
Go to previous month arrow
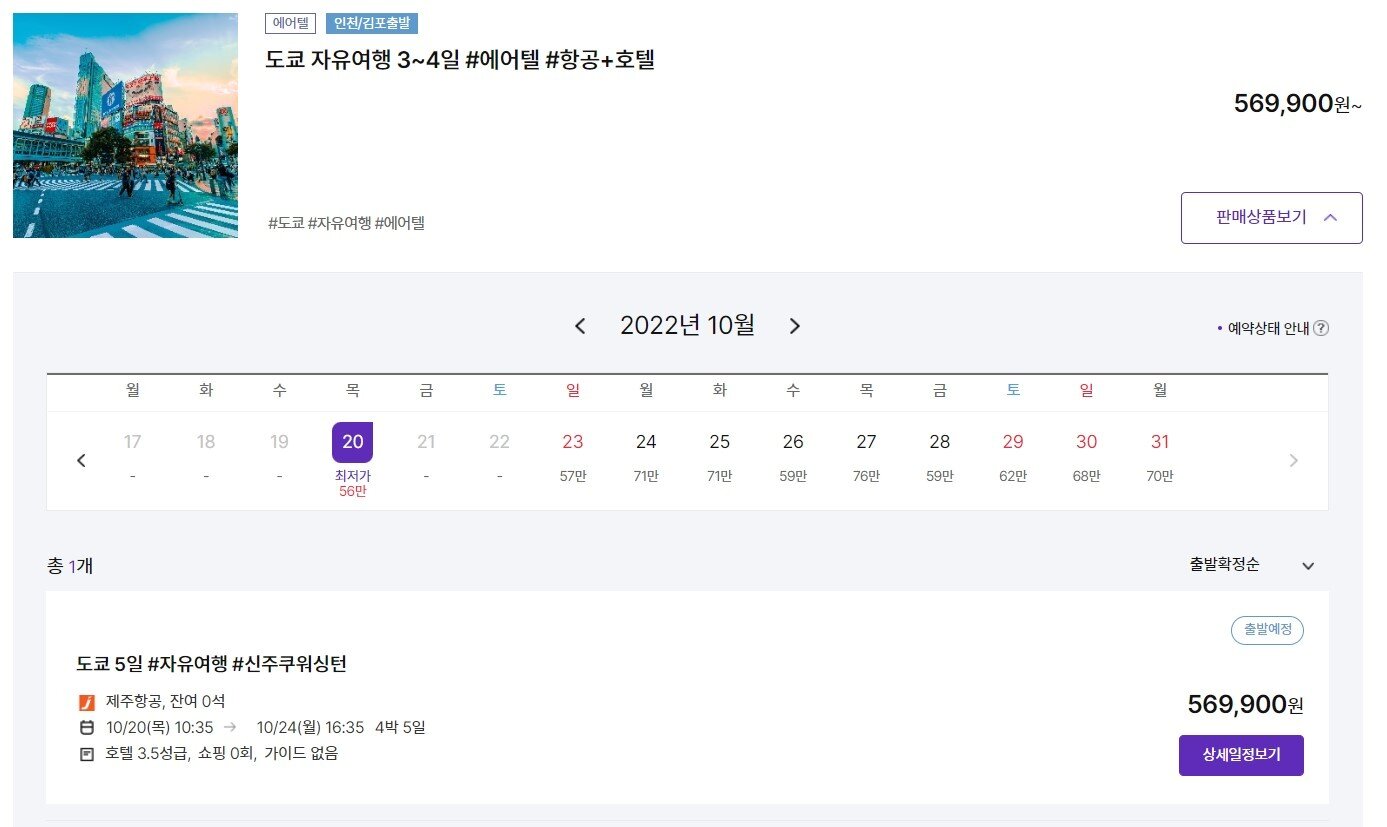click(580, 326)
